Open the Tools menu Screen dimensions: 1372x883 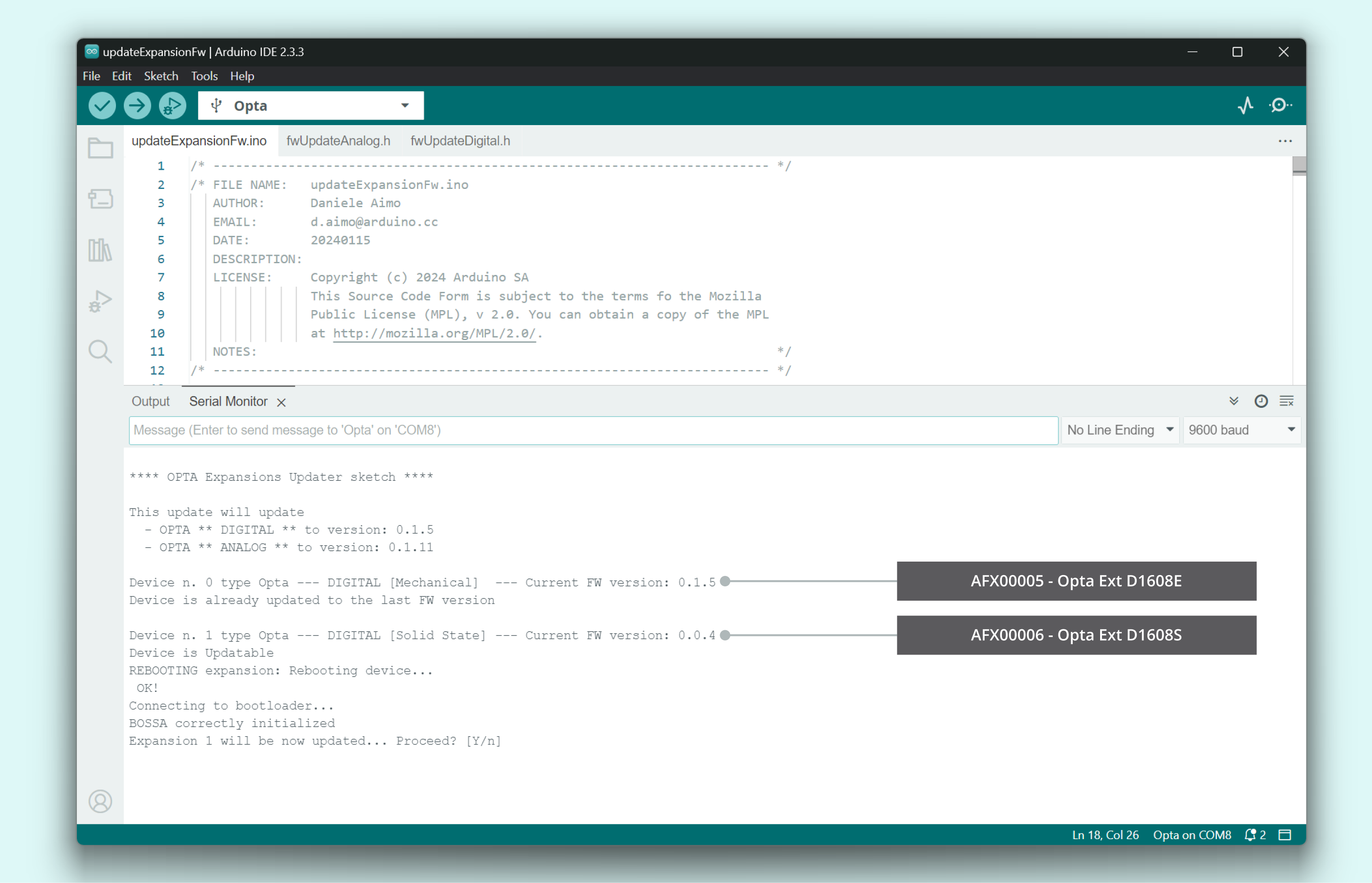(x=204, y=76)
